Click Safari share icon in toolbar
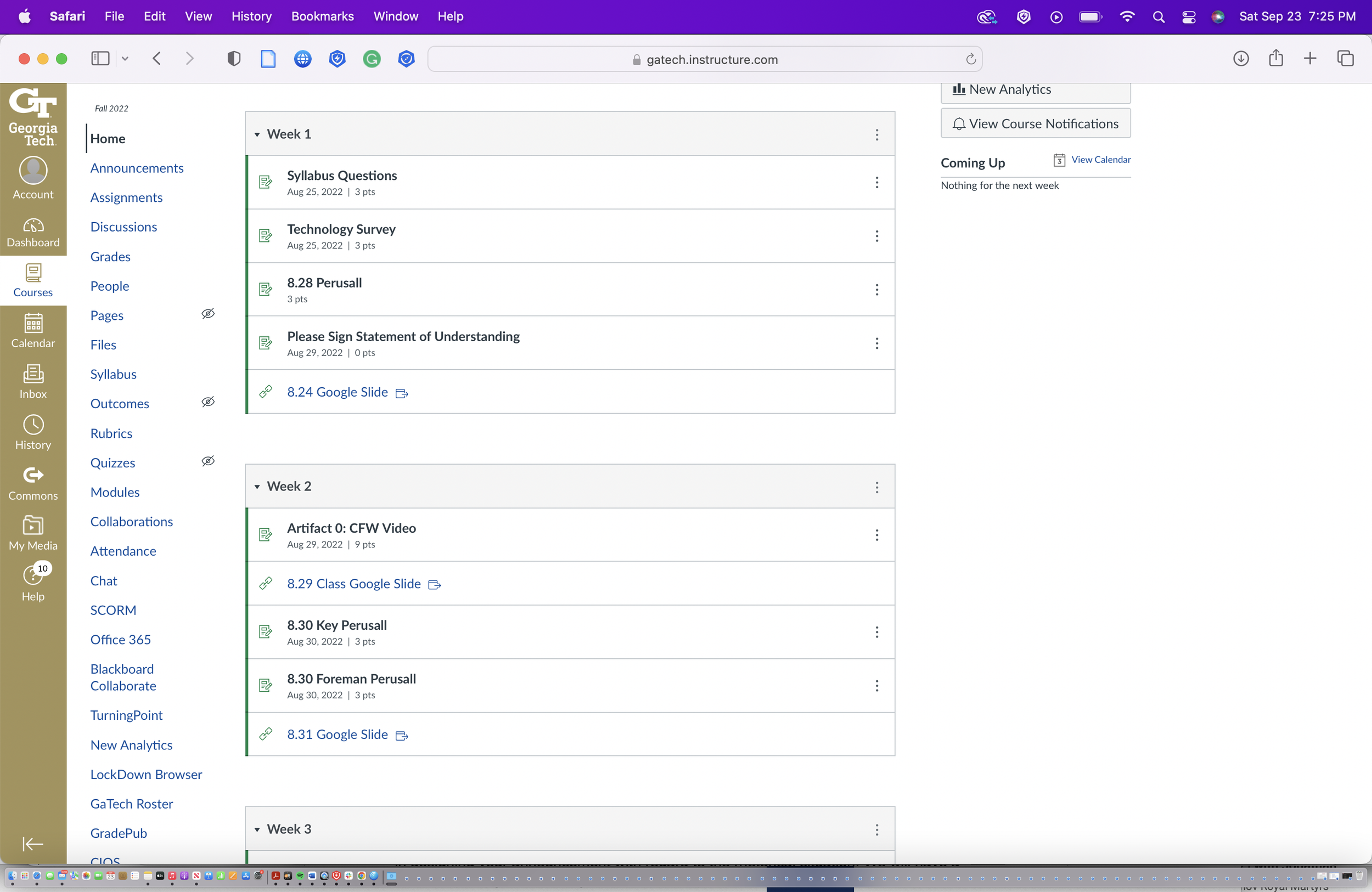Screen dimensions: 1372x892 (1276, 59)
